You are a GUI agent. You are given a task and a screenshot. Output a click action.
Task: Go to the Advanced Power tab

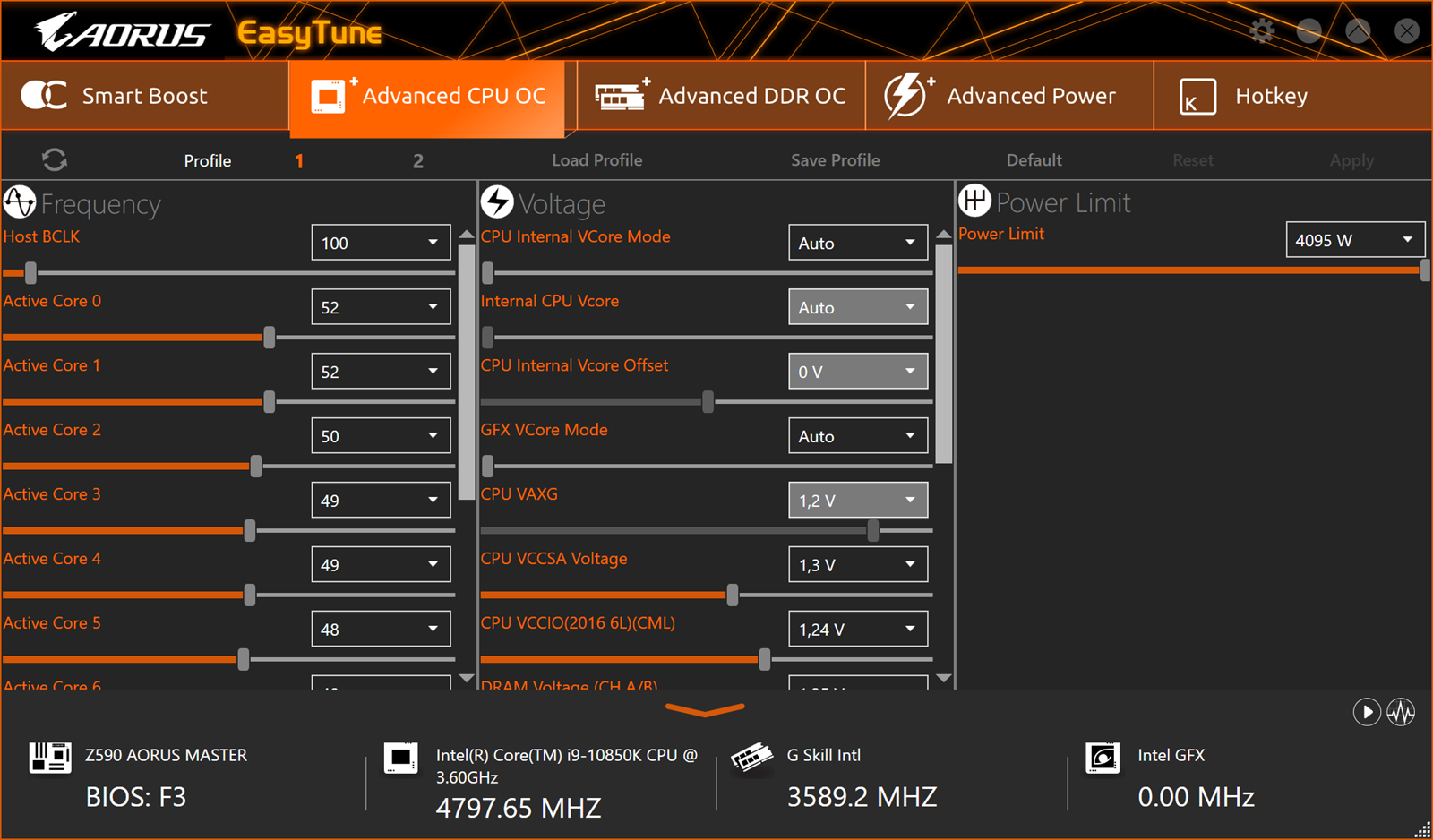pyautogui.click(x=1009, y=96)
